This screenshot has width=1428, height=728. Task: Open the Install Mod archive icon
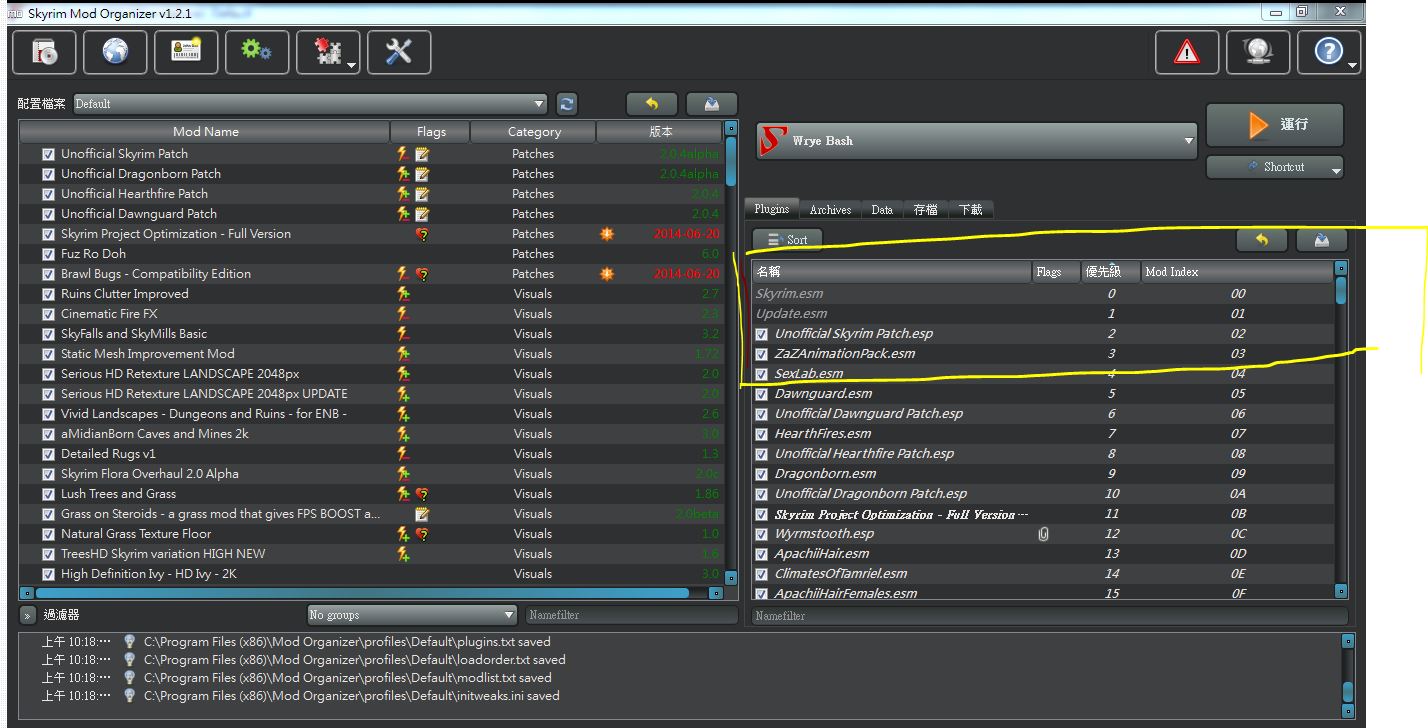[x=43, y=52]
